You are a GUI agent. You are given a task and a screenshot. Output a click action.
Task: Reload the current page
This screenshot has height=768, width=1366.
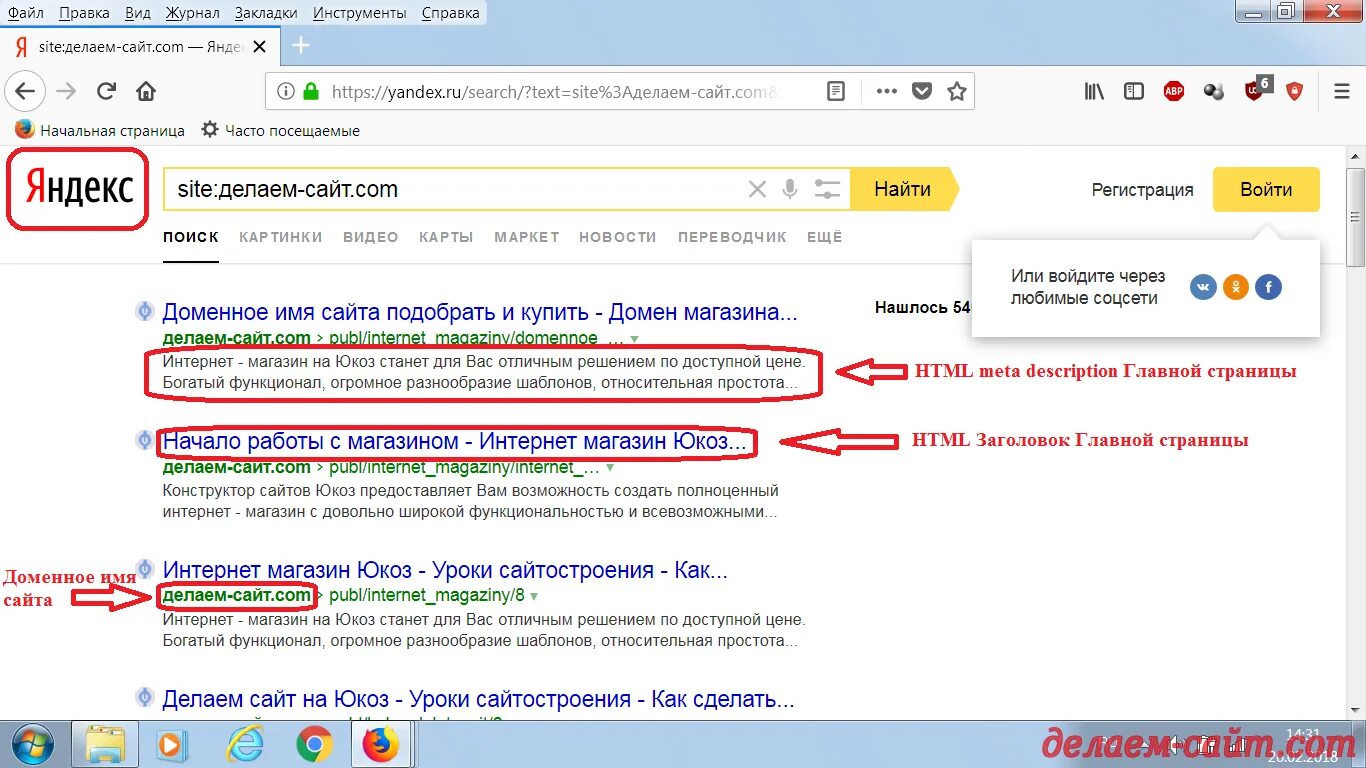pos(106,92)
